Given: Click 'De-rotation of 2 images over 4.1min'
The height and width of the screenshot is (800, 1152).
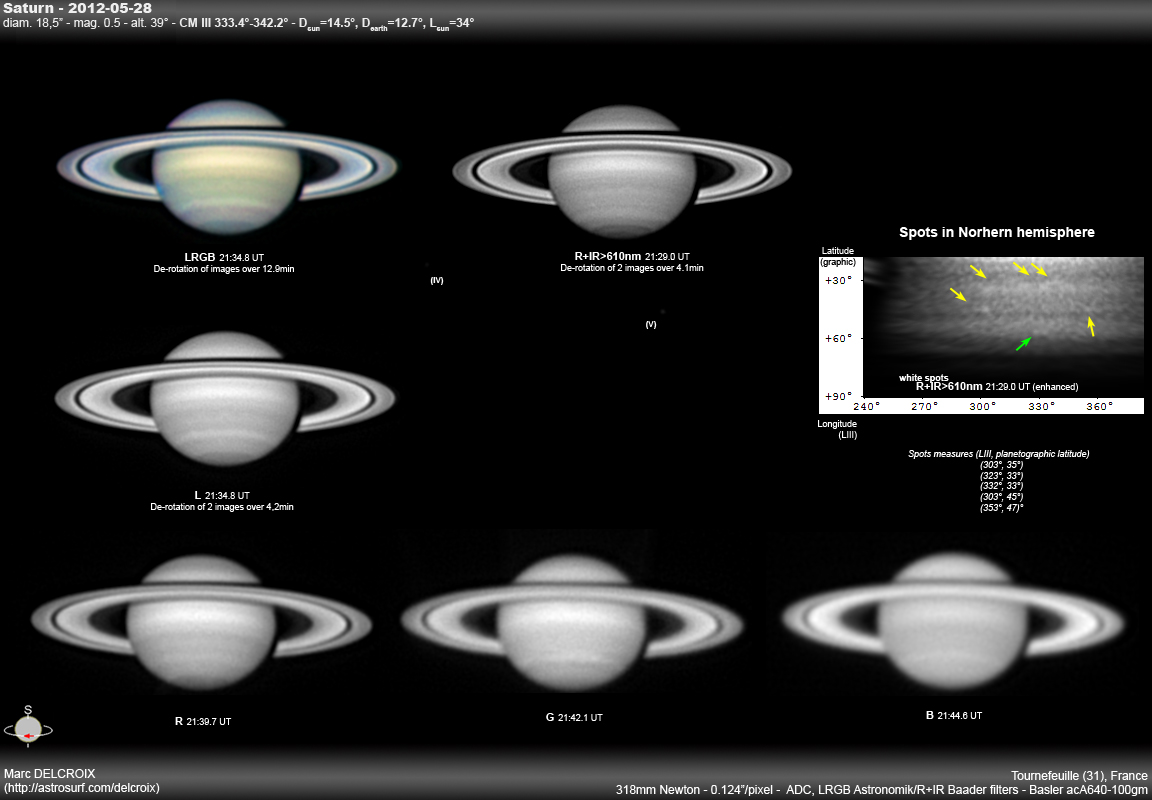Looking at the screenshot, I should pyautogui.click(x=632, y=268).
